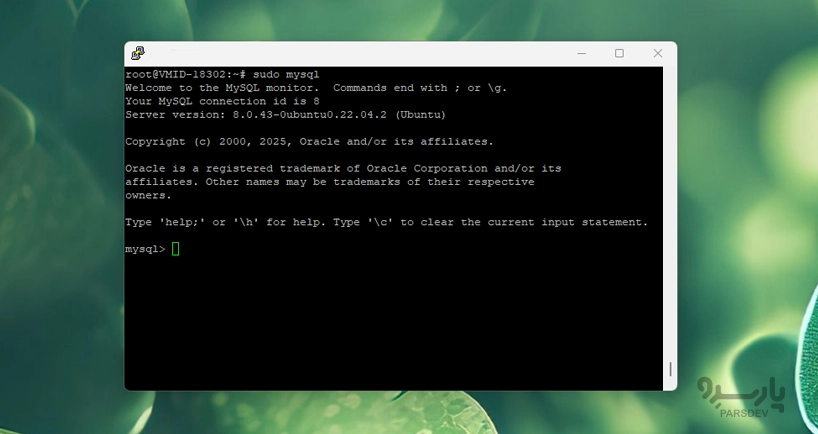Maximize the terminal window
Viewport: 818px width, 434px height.
(619, 53)
